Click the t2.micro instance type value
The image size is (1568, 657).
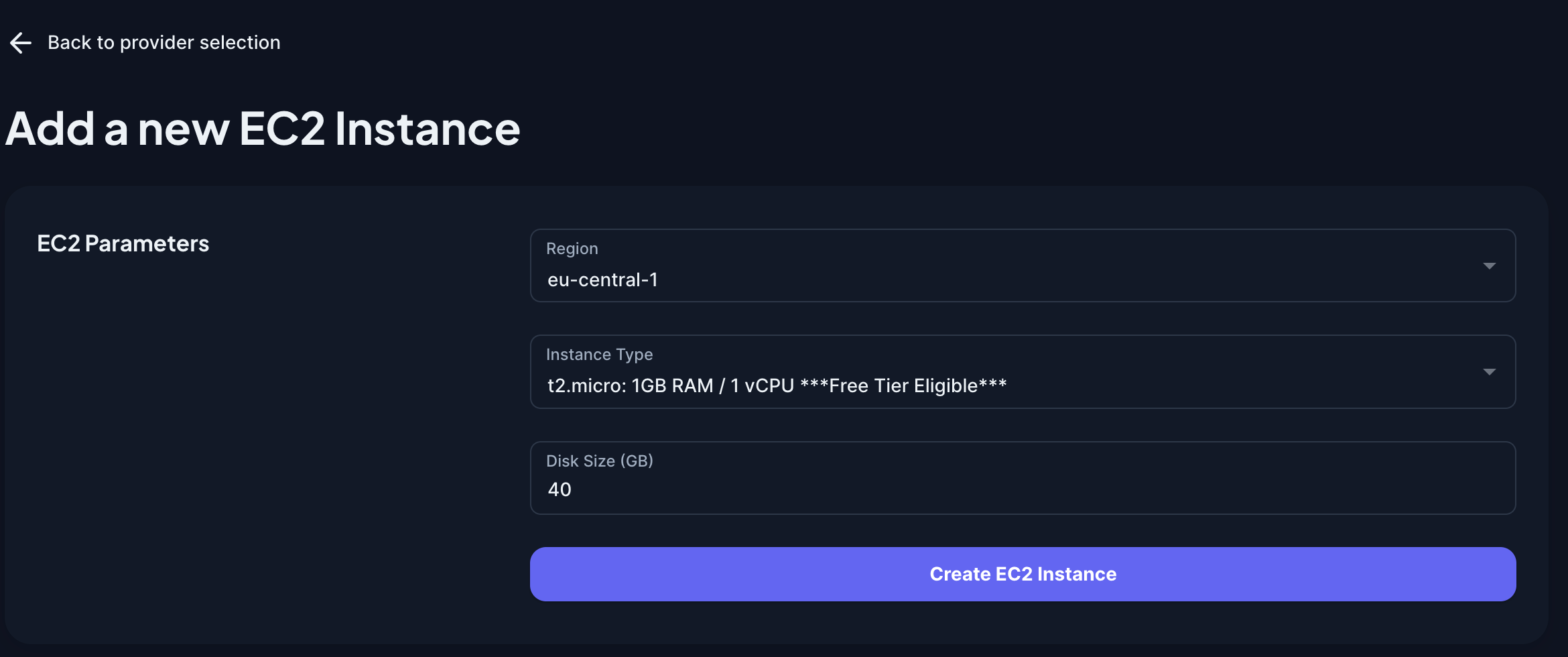pyautogui.click(x=586, y=386)
